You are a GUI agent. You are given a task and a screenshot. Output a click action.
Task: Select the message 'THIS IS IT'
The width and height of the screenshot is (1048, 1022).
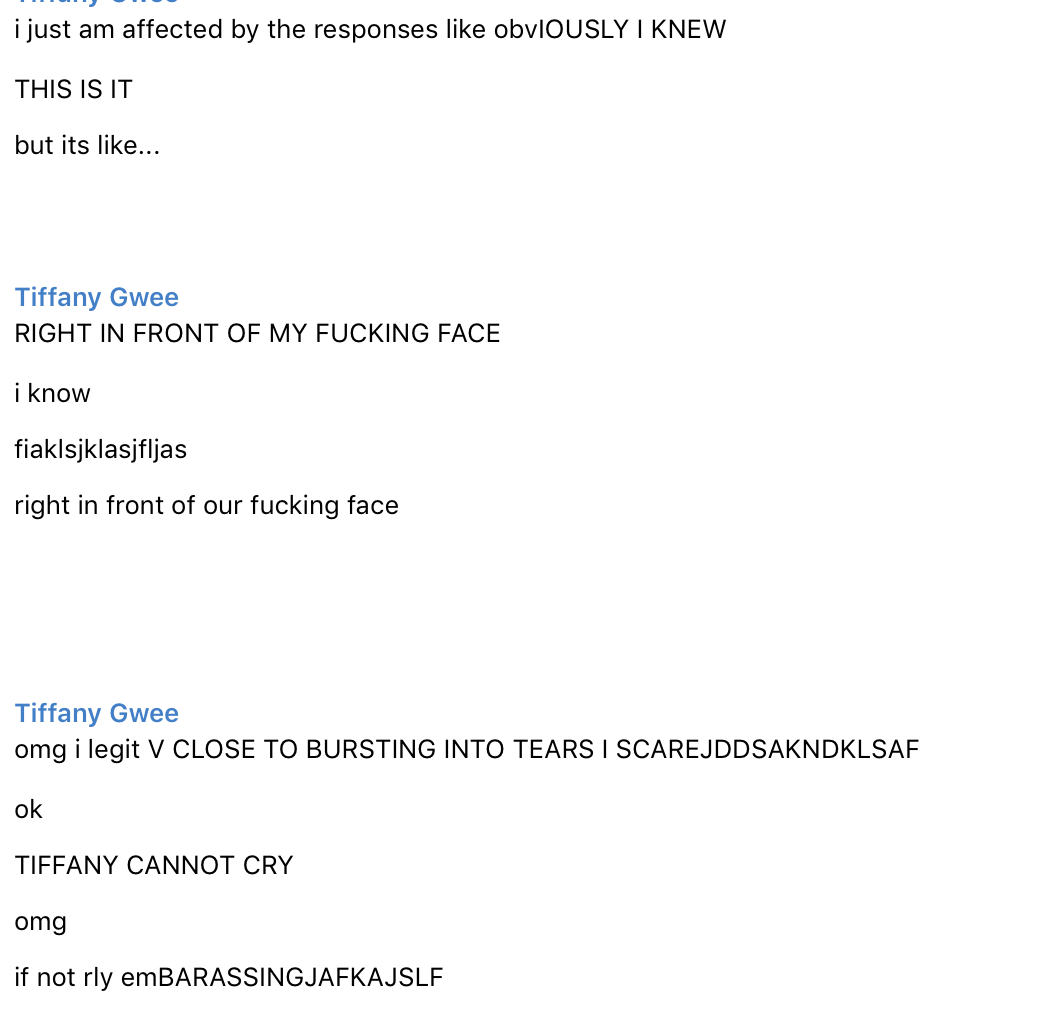click(74, 90)
